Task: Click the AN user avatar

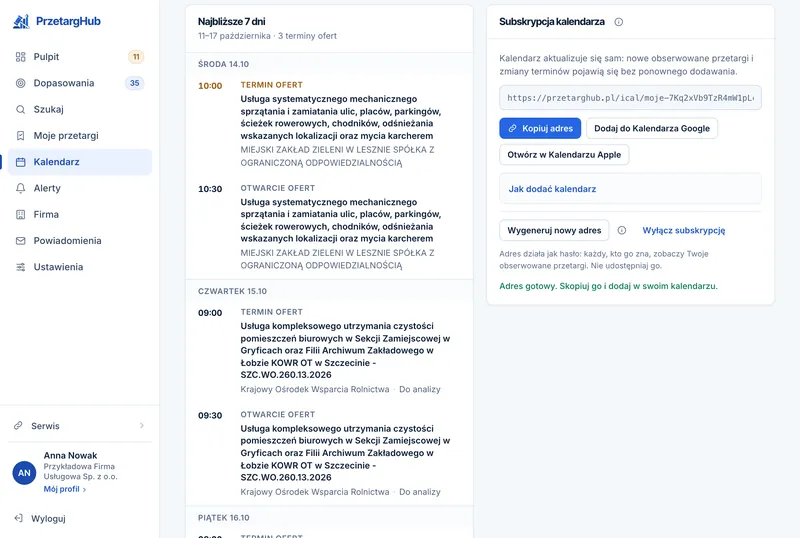Action: point(24,473)
